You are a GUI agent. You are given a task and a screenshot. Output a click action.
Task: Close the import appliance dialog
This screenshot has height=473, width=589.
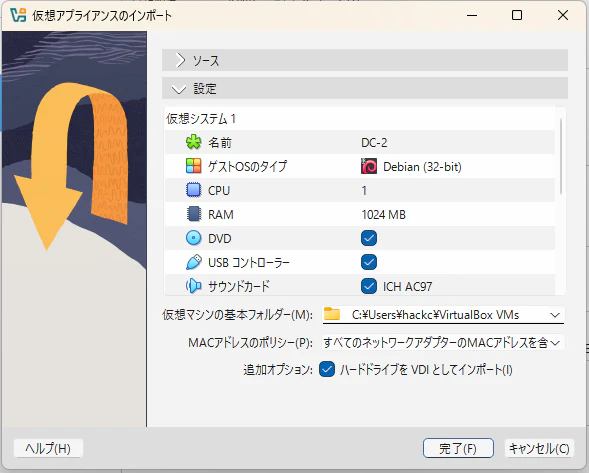click(563, 15)
